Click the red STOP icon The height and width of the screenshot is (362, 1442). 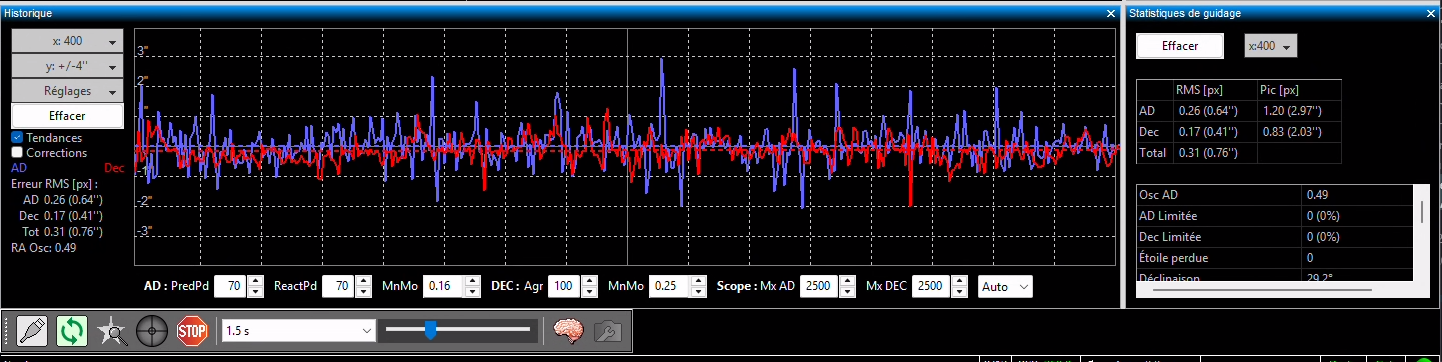coord(191,330)
